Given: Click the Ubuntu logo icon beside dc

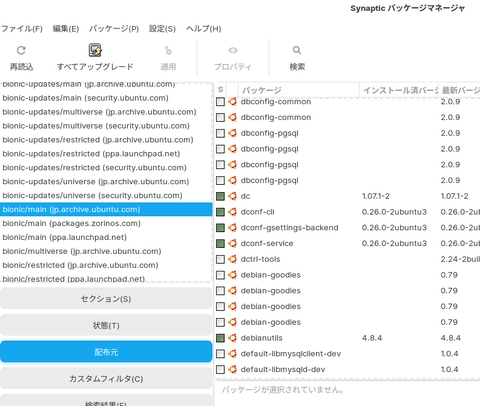Looking at the screenshot, I should (x=232, y=196).
